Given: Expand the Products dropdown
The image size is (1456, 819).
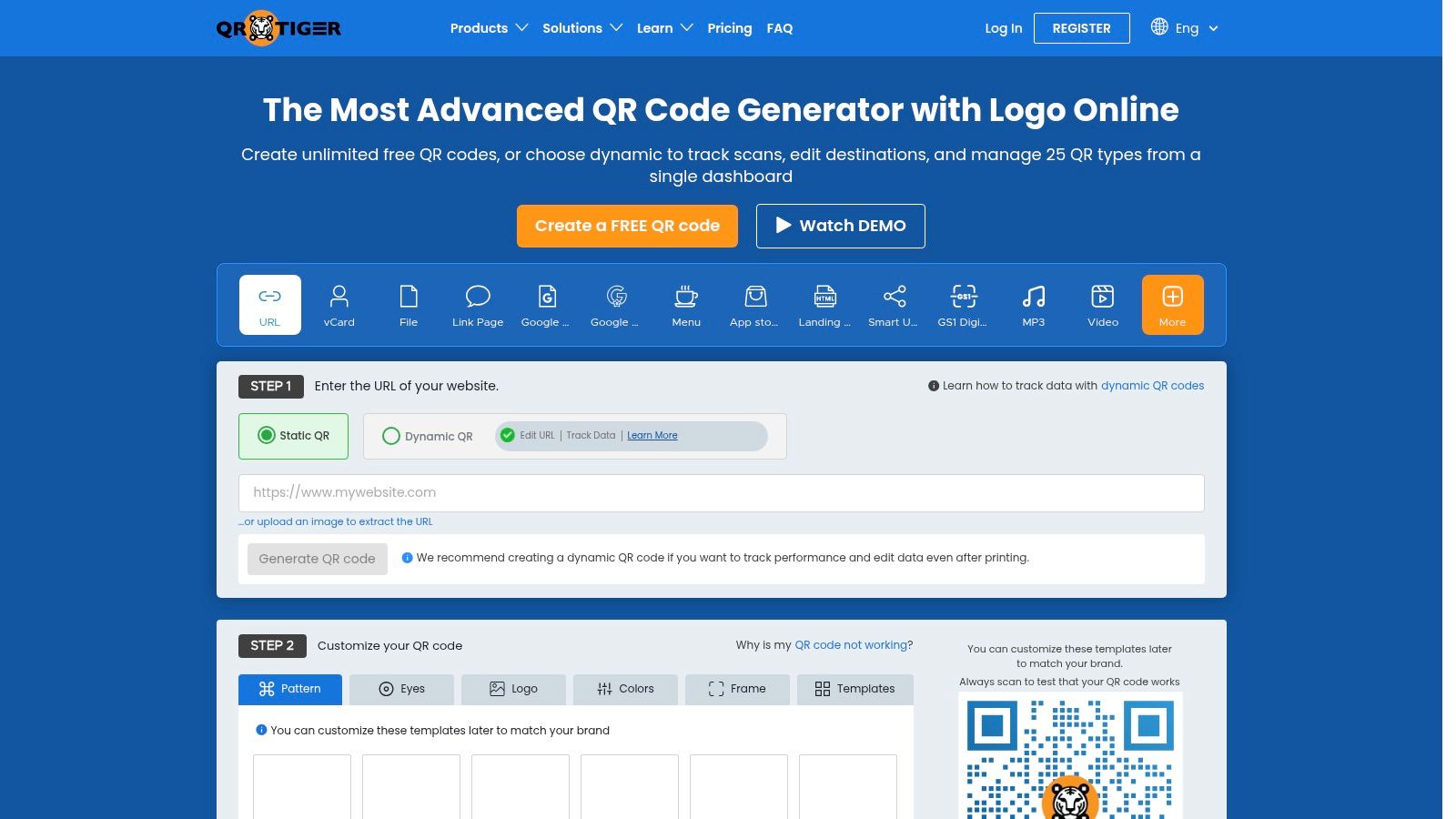Looking at the screenshot, I should point(489,28).
